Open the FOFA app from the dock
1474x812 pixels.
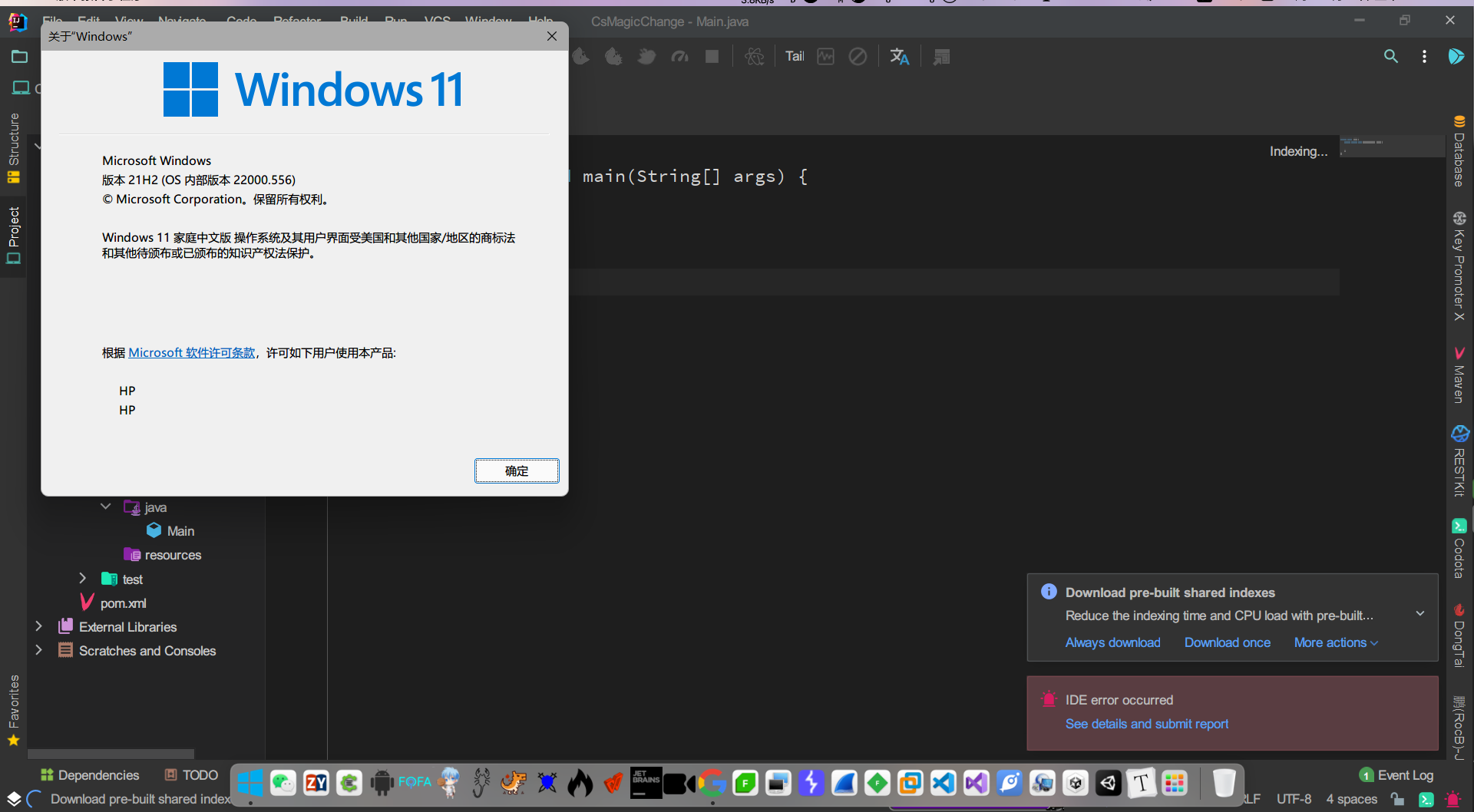pyautogui.click(x=415, y=781)
